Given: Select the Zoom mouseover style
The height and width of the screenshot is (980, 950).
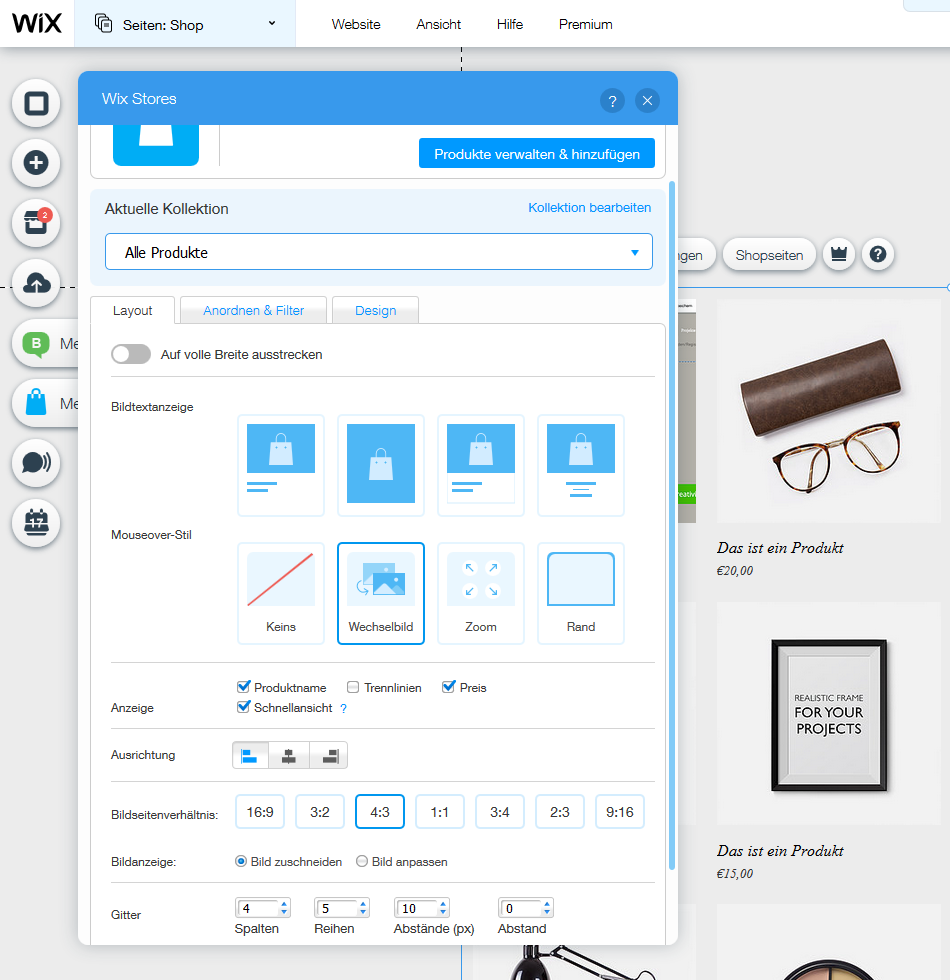Looking at the screenshot, I should tap(481, 594).
